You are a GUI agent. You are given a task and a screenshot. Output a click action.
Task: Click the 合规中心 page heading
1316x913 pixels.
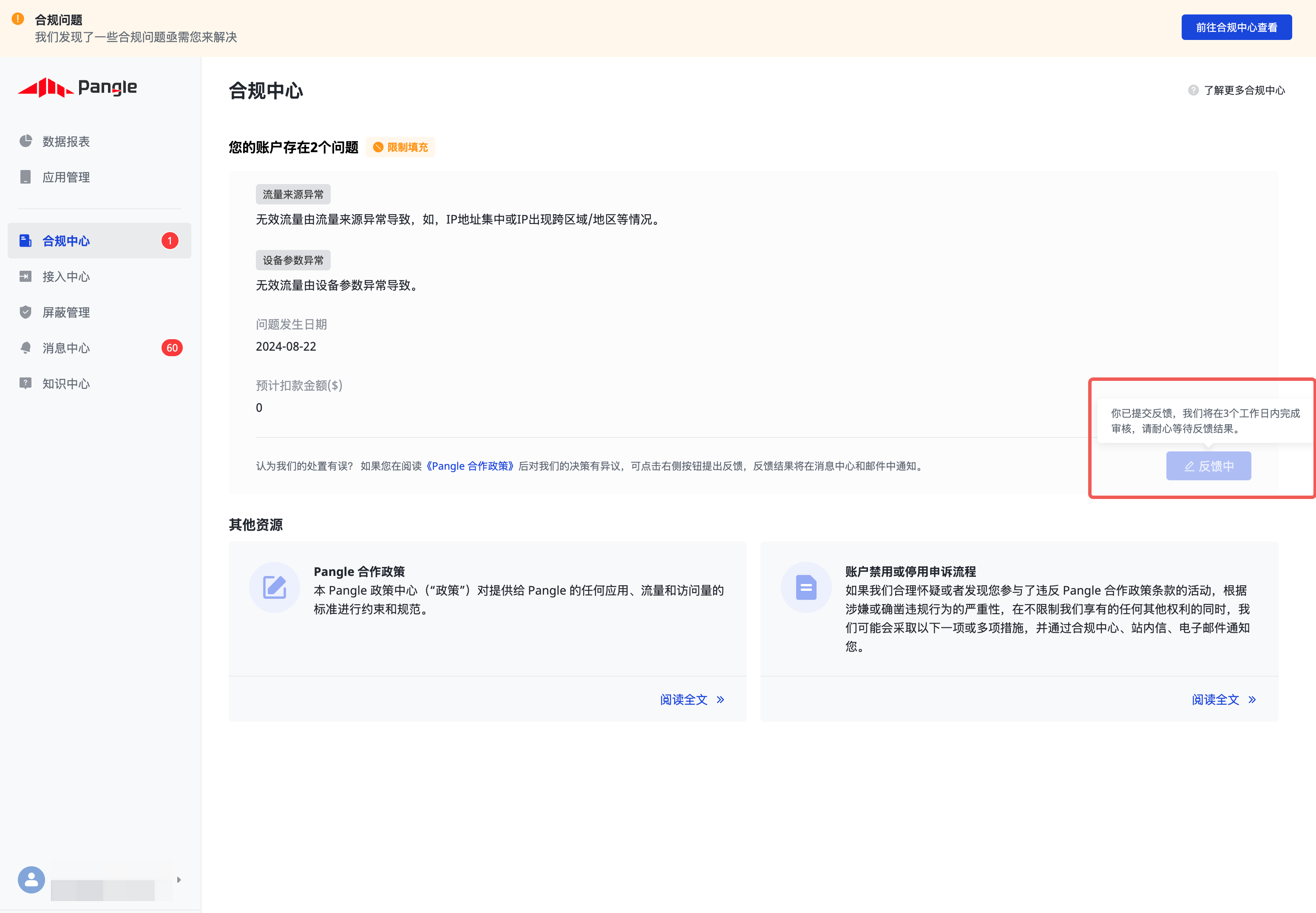tap(266, 91)
